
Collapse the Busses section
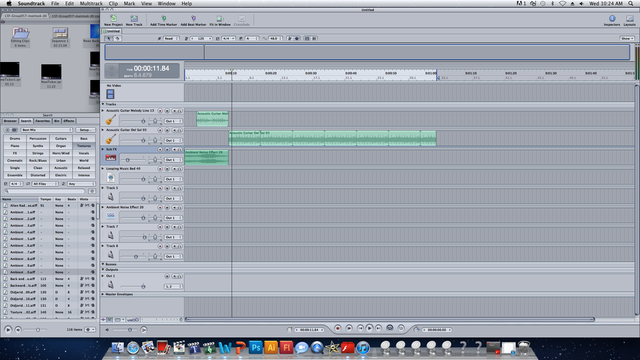pyautogui.click(x=103, y=264)
